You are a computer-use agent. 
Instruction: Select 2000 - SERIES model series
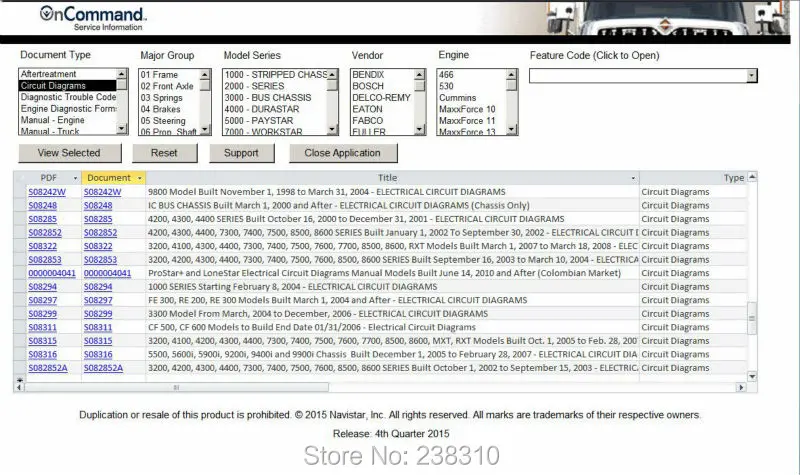(x=275, y=86)
